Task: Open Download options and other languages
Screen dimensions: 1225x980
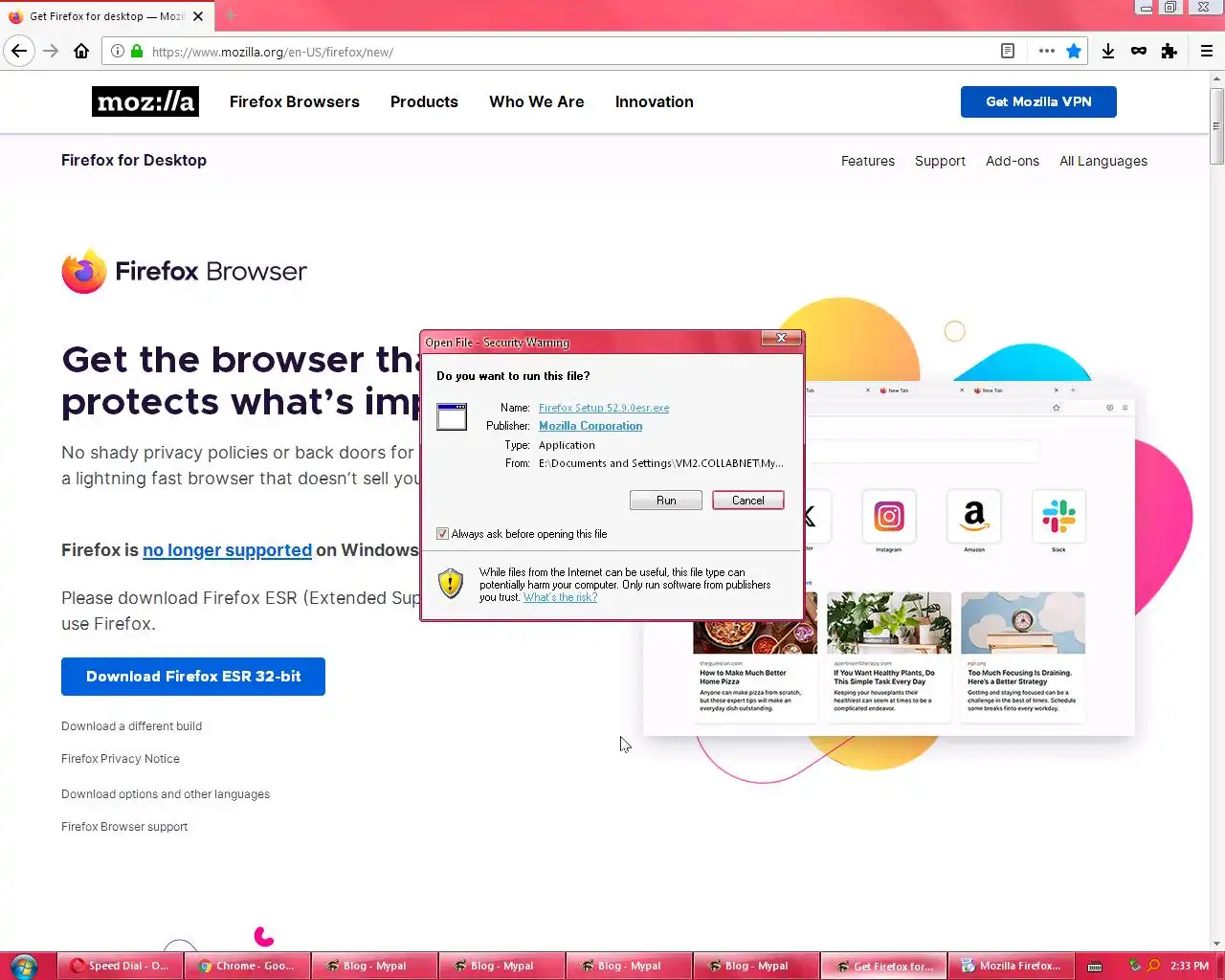Action: click(166, 794)
